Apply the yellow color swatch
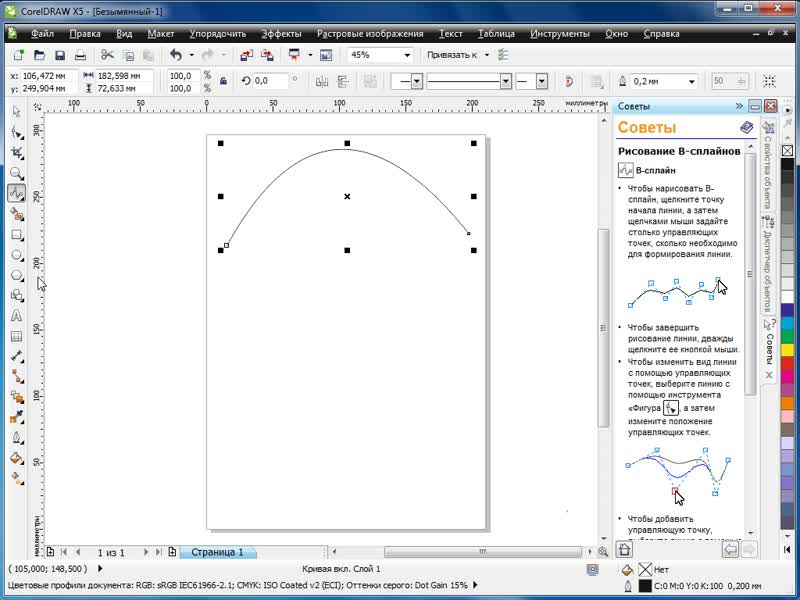Screen dimensions: 800x600 [x=787, y=349]
